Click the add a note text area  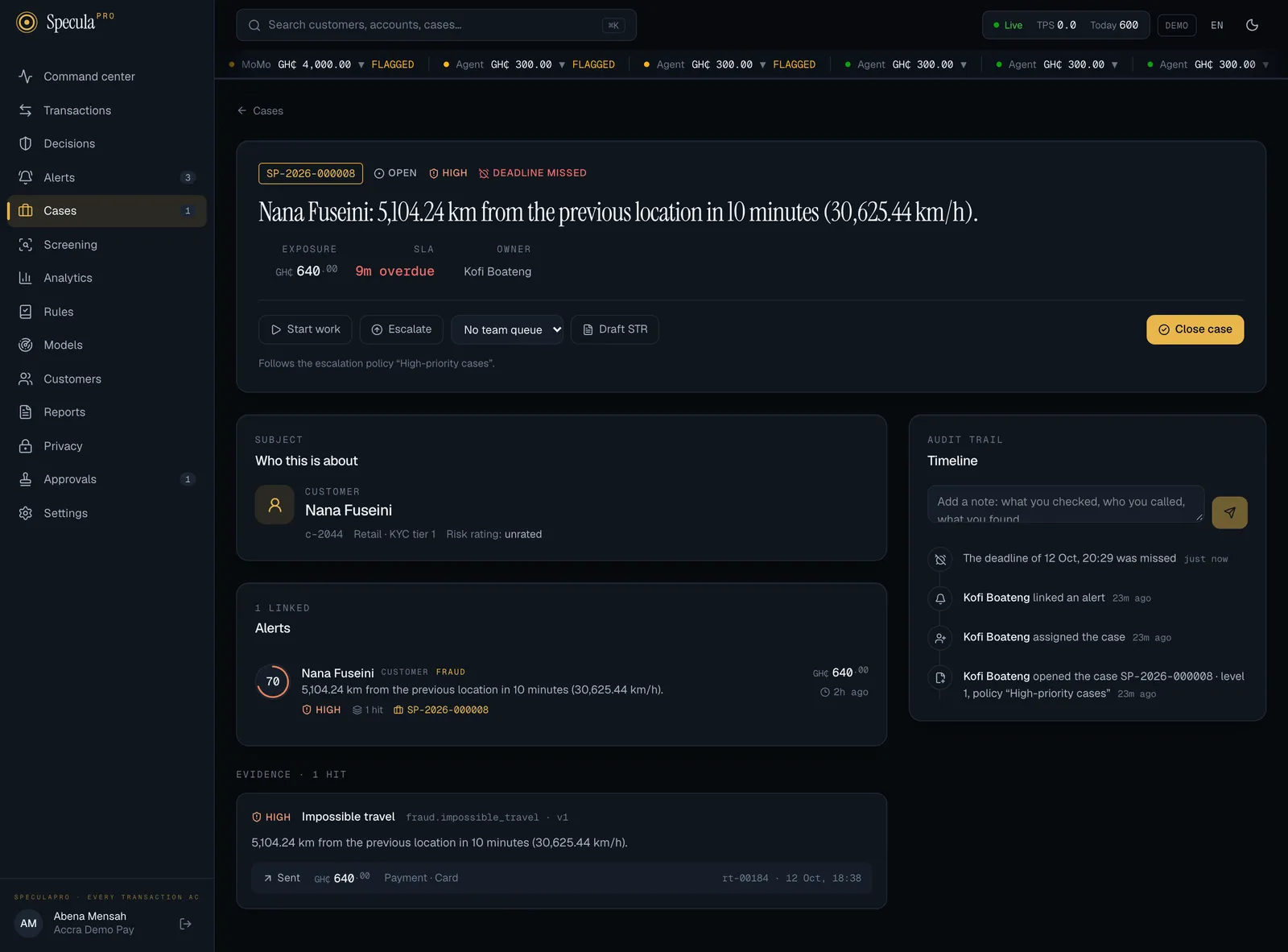click(x=1066, y=504)
